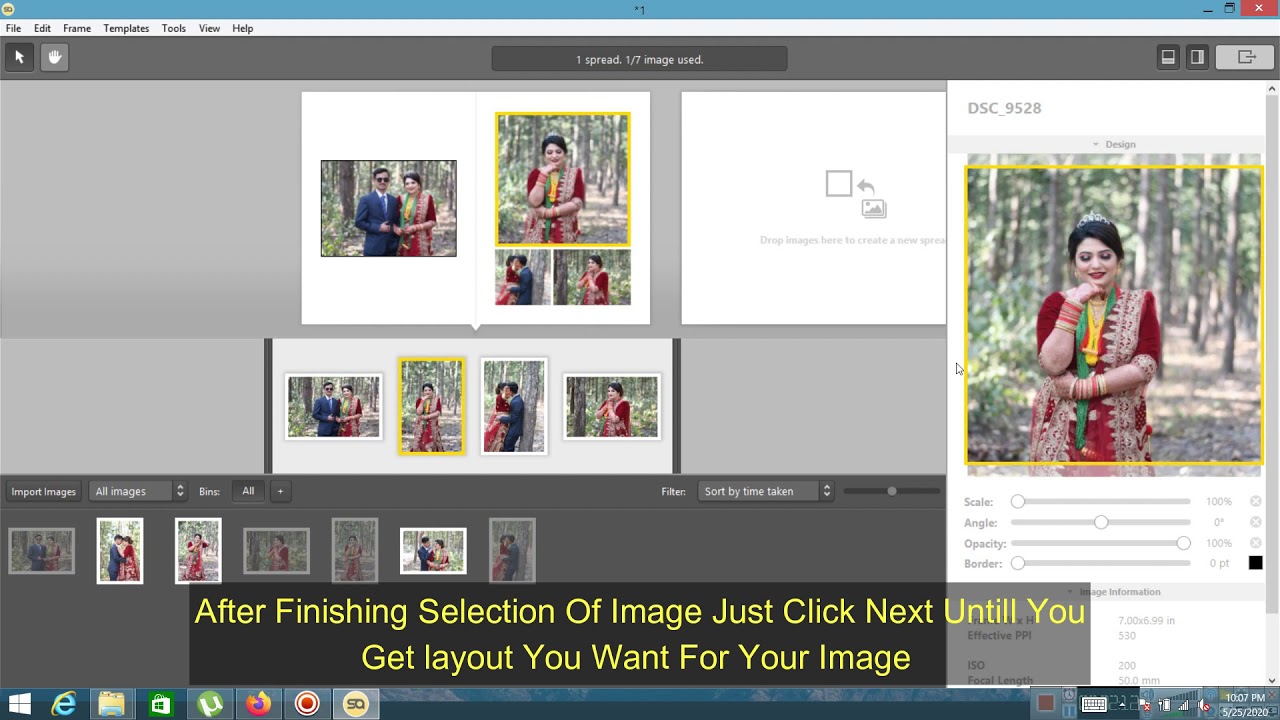Click the Border slider handle
Image resolution: width=1280 pixels, height=720 pixels.
click(x=1018, y=563)
